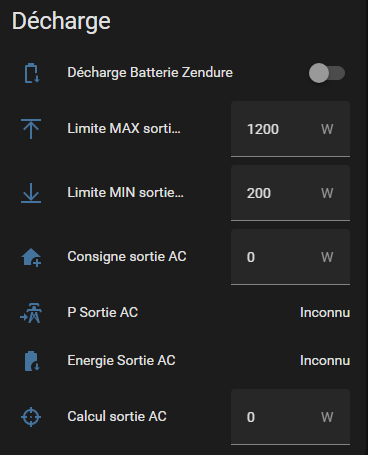
Task: Toggle the Décharge Batterie Zendure switch
Action: click(327, 73)
